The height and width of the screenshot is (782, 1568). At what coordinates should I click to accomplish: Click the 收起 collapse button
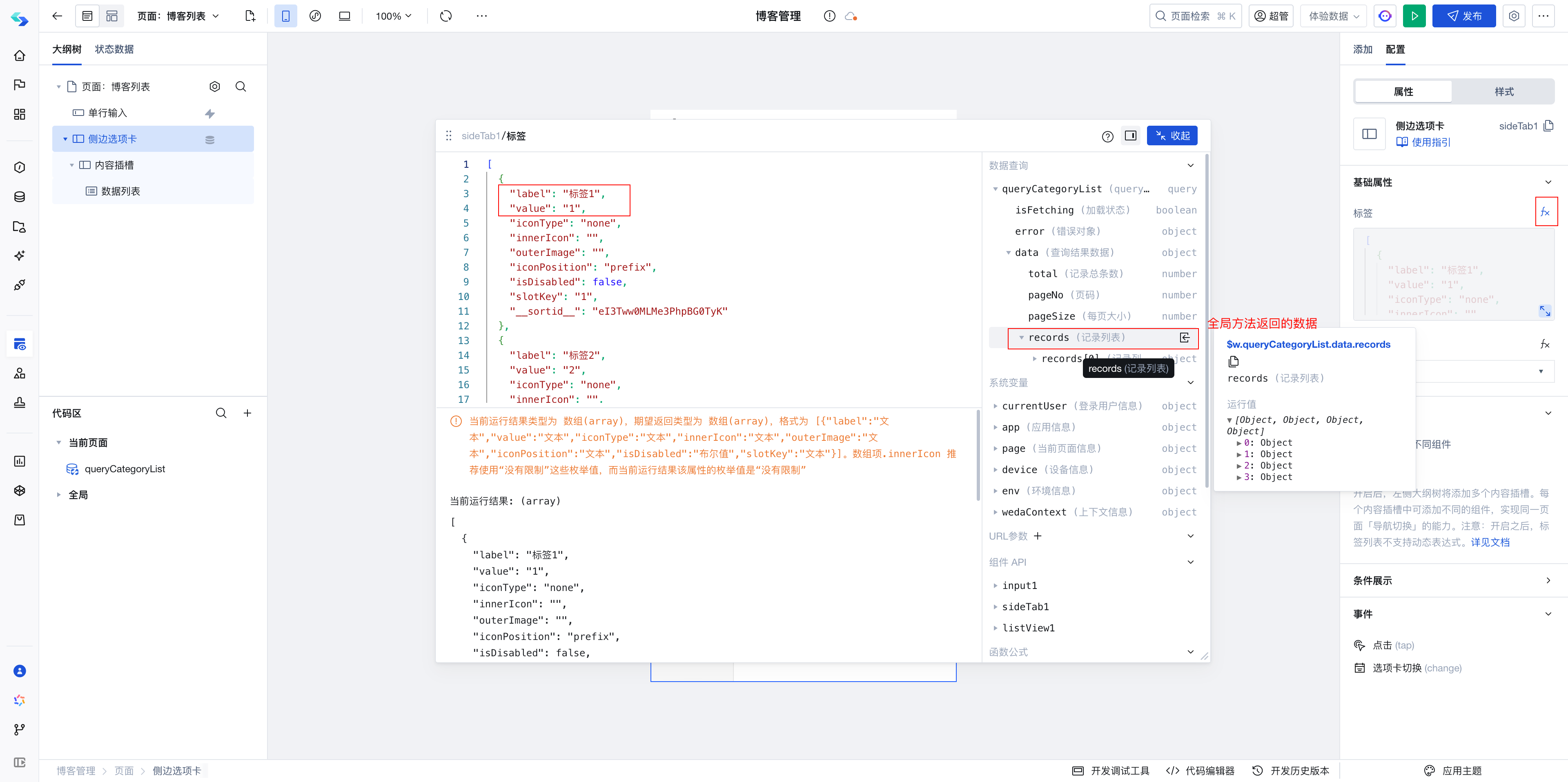click(x=1172, y=136)
